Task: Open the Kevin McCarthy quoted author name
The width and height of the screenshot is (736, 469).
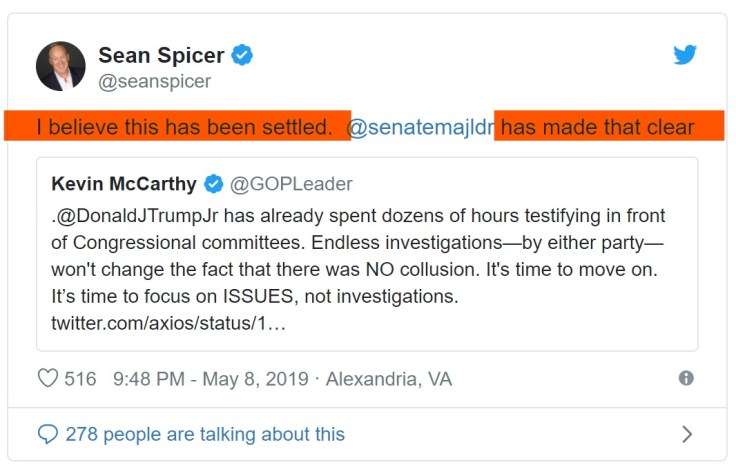Action: [123, 184]
